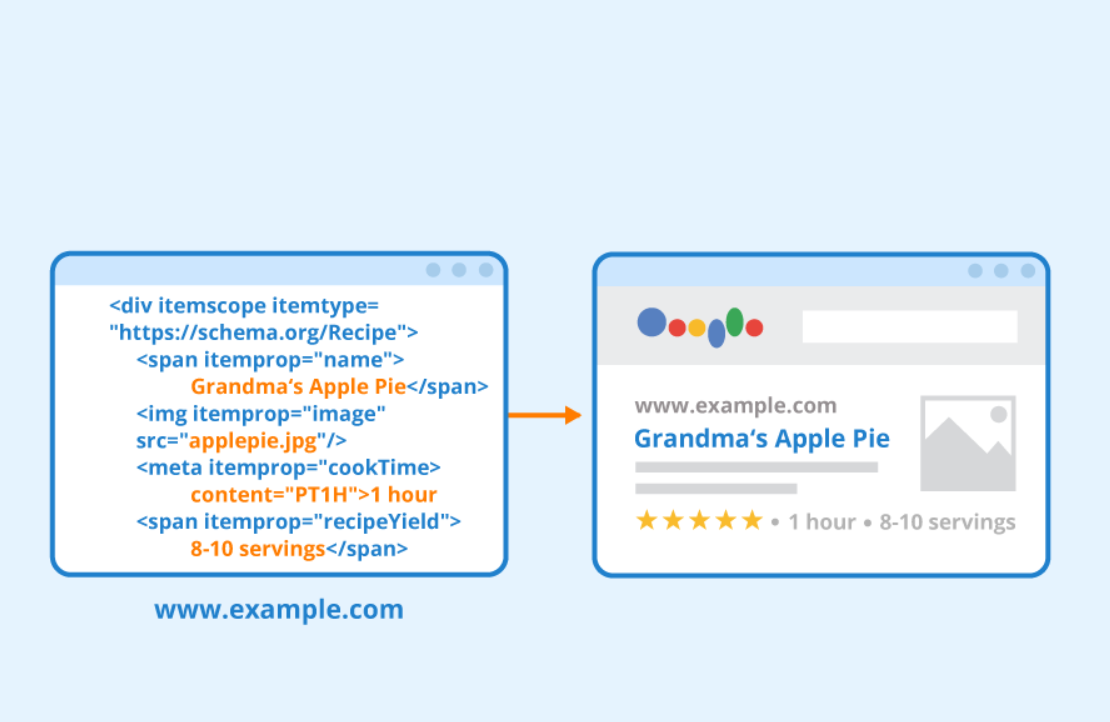This screenshot has height=722, width=1110.
Task: Focus the white search box beside the logo
Action: click(x=909, y=327)
